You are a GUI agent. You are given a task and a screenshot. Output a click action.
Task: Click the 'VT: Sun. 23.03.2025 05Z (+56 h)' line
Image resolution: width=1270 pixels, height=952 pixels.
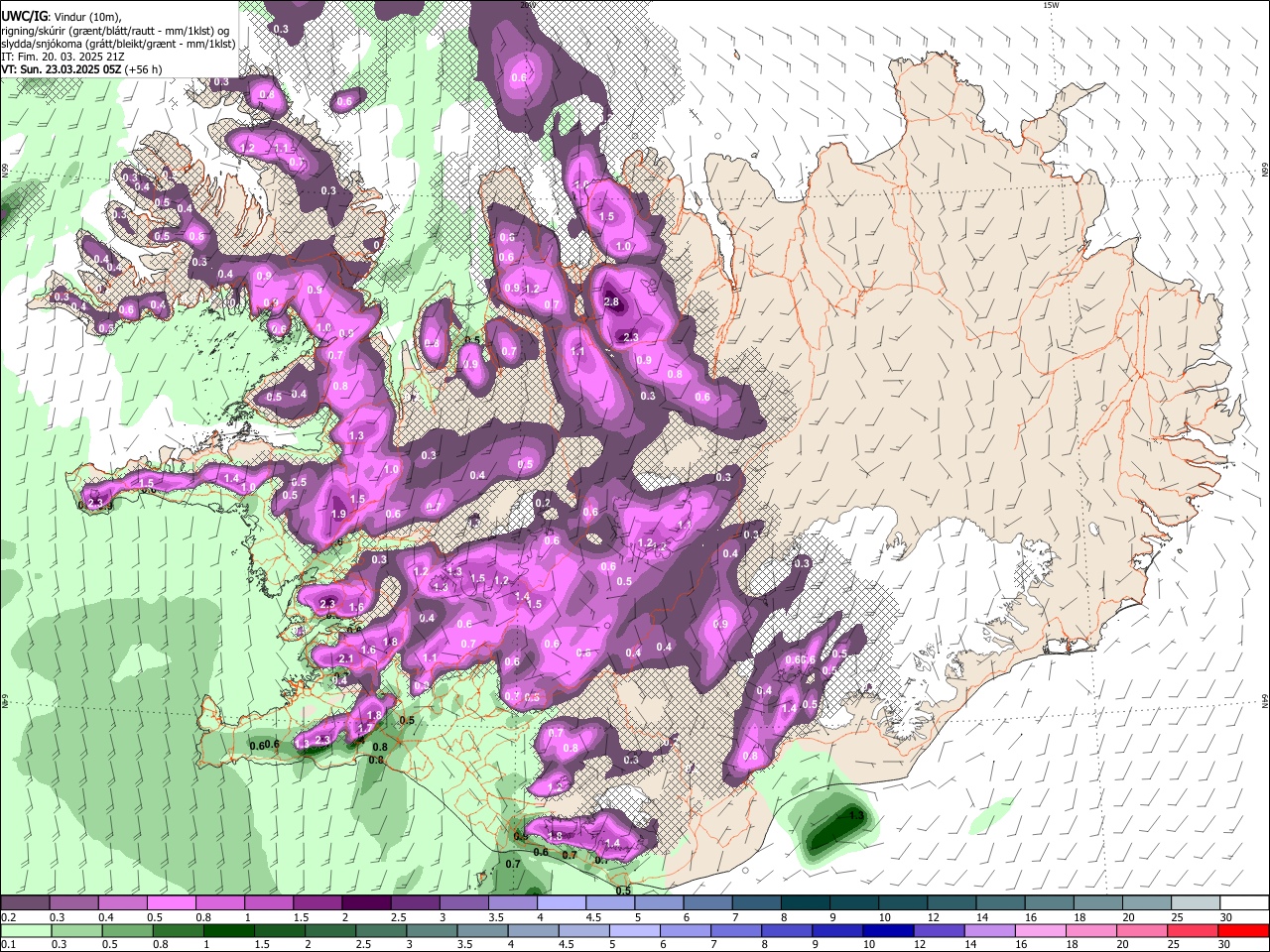81,69
